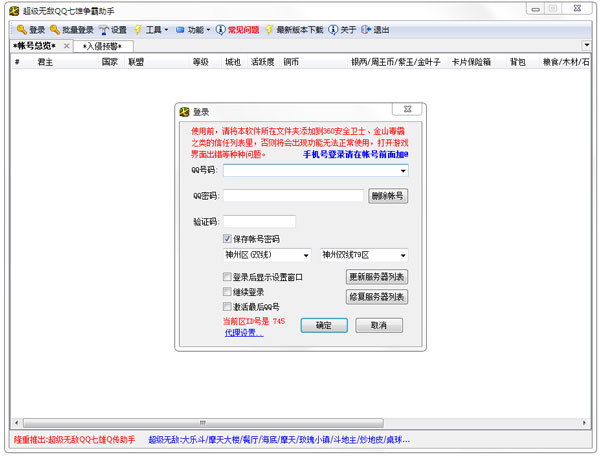Enable 登录后显示设置窗口 checkbox
This screenshot has width=600, height=456.
pyautogui.click(x=227, y=277)
